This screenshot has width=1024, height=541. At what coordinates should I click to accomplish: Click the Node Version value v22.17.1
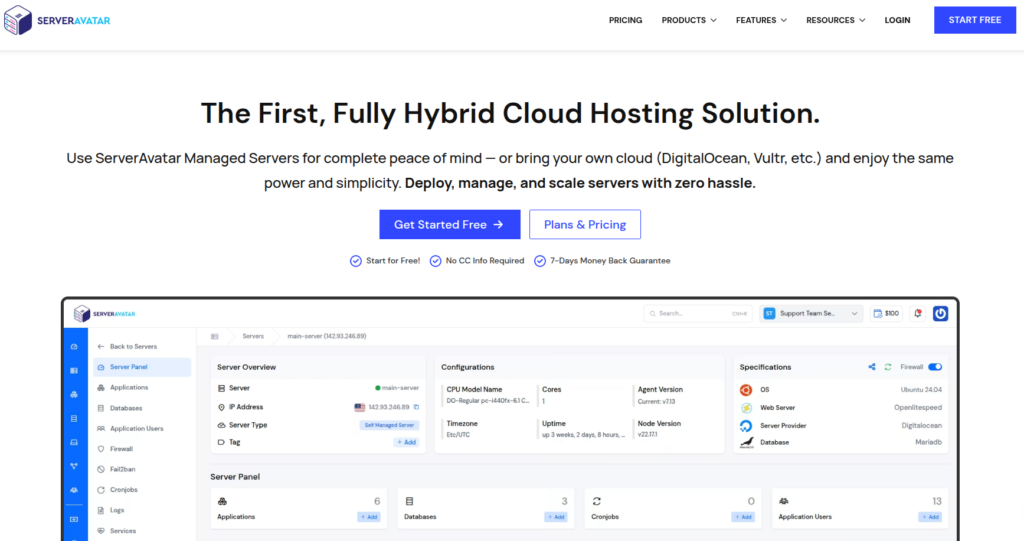point(648,434)
